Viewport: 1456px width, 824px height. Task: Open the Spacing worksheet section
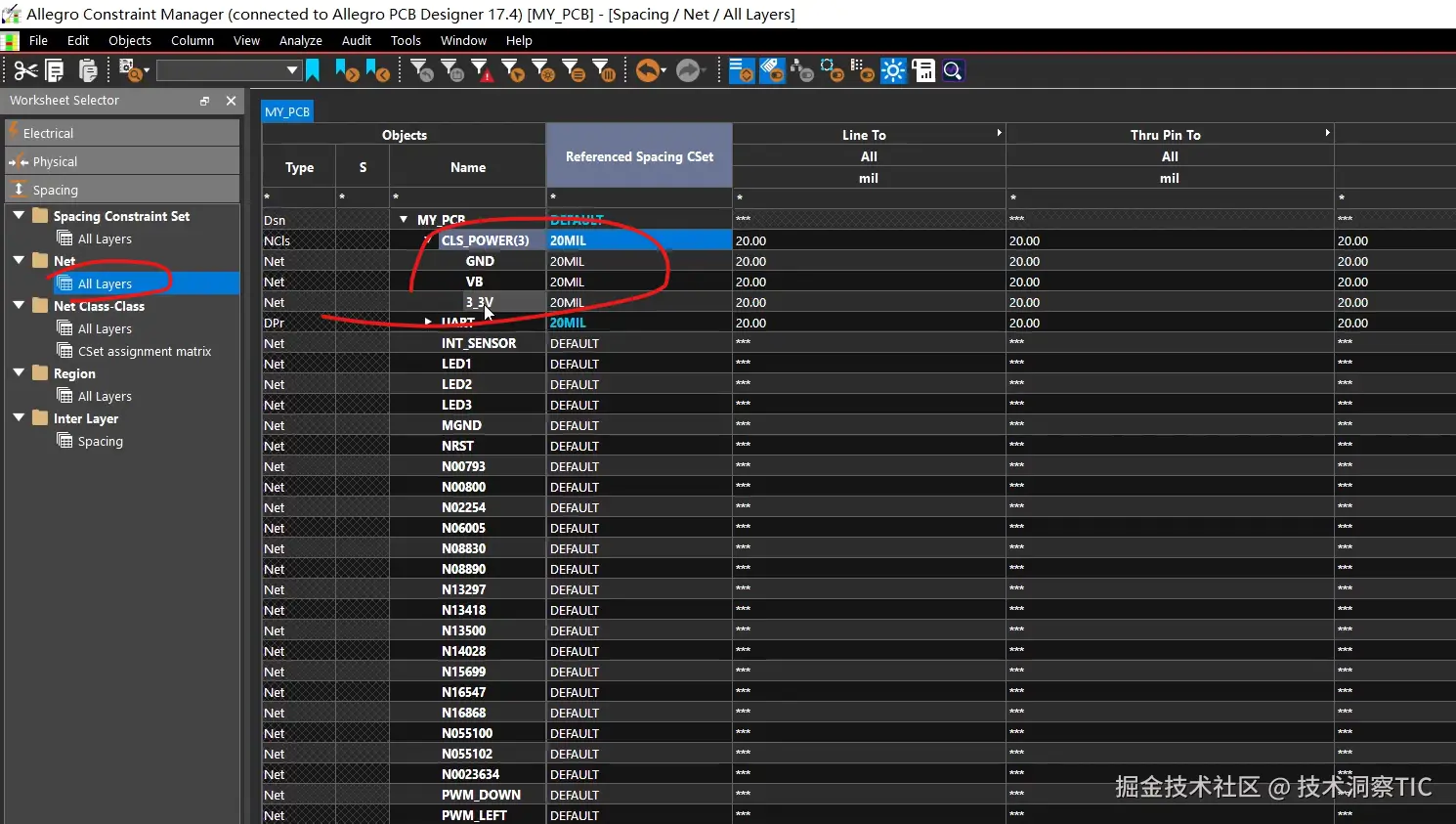tap(122, 190)
